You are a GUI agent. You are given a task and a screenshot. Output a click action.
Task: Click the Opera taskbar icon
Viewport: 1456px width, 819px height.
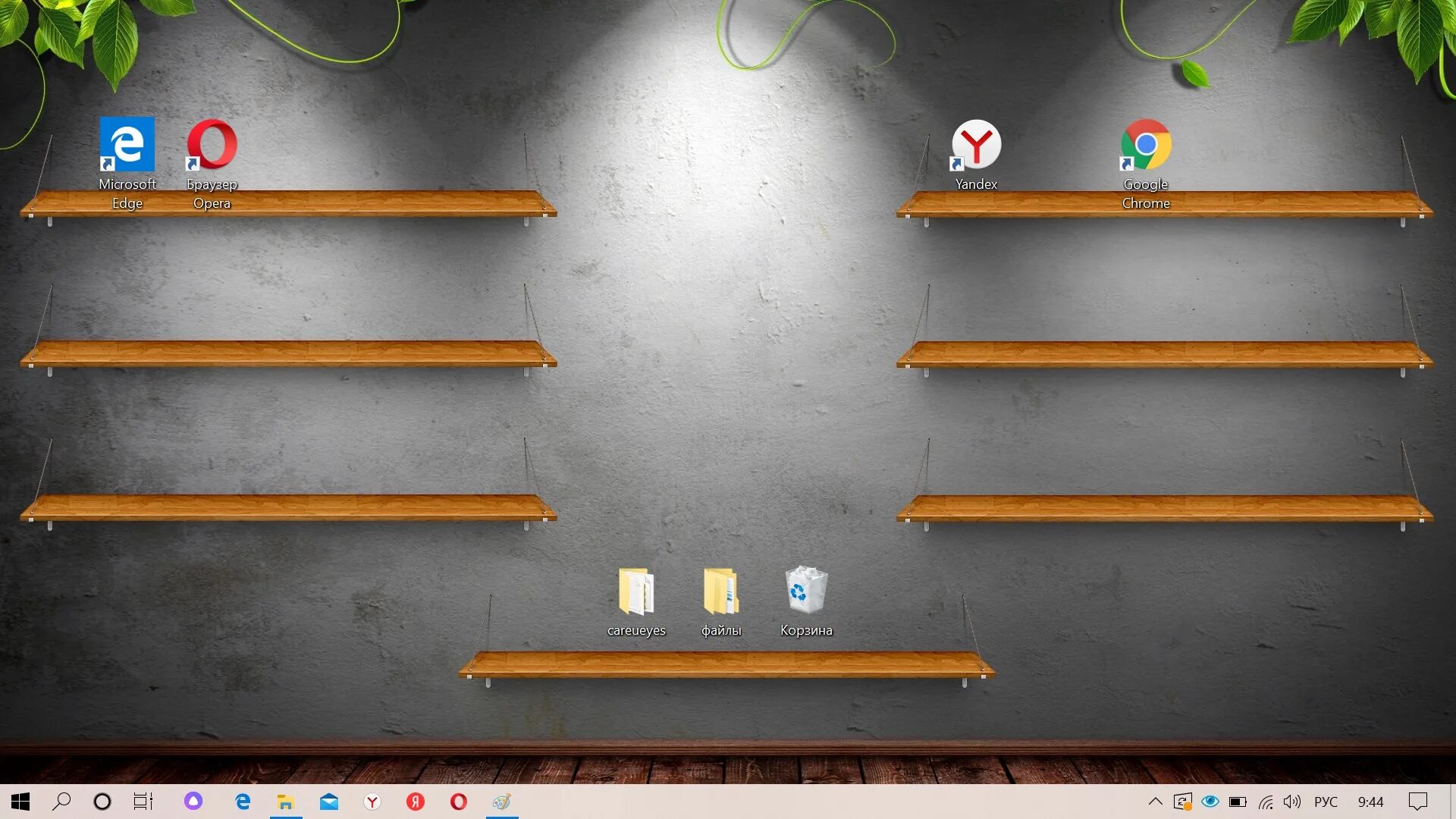coord(459,801)
